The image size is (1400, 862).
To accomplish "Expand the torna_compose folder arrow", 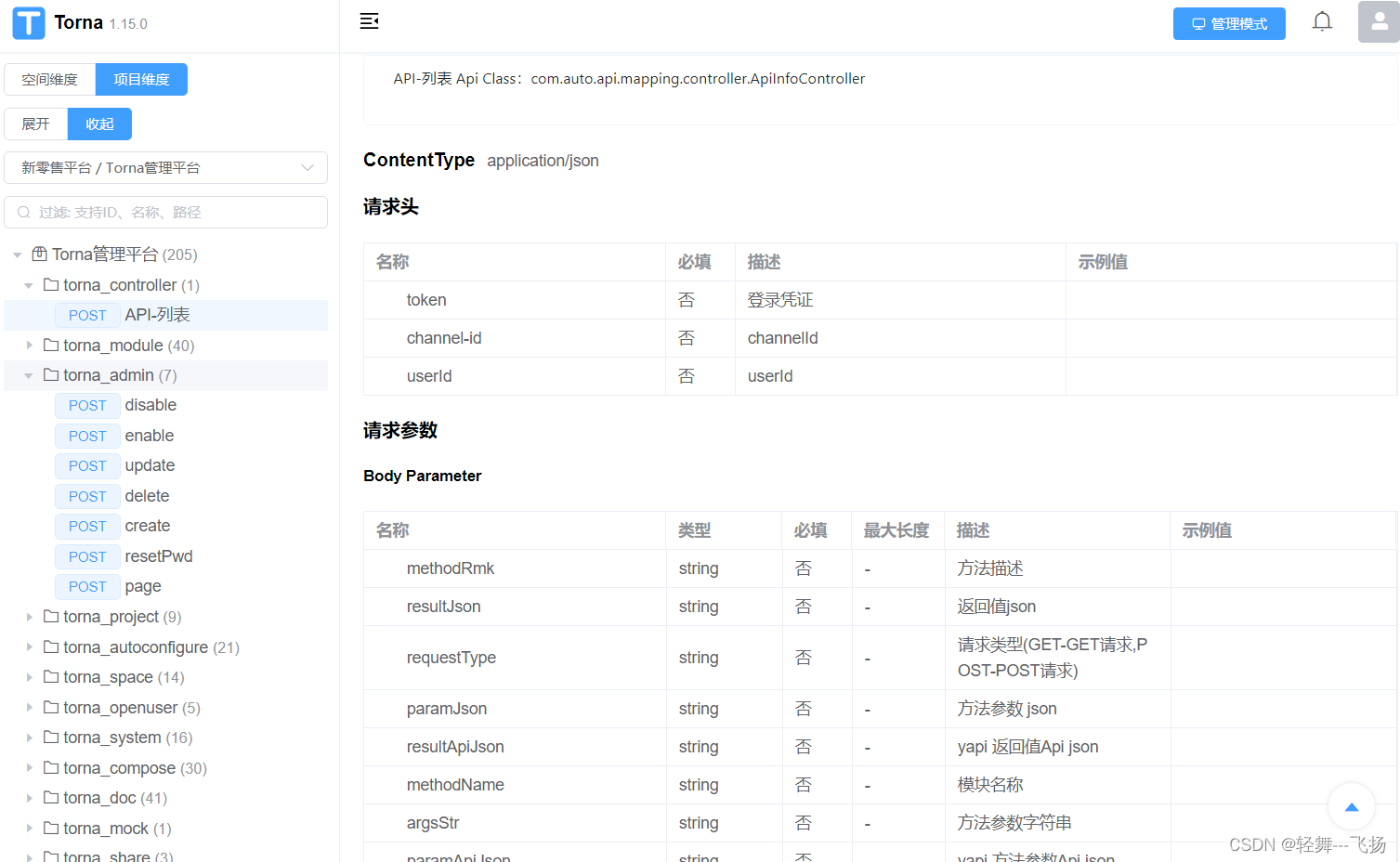I will click(x=29, y=768).
